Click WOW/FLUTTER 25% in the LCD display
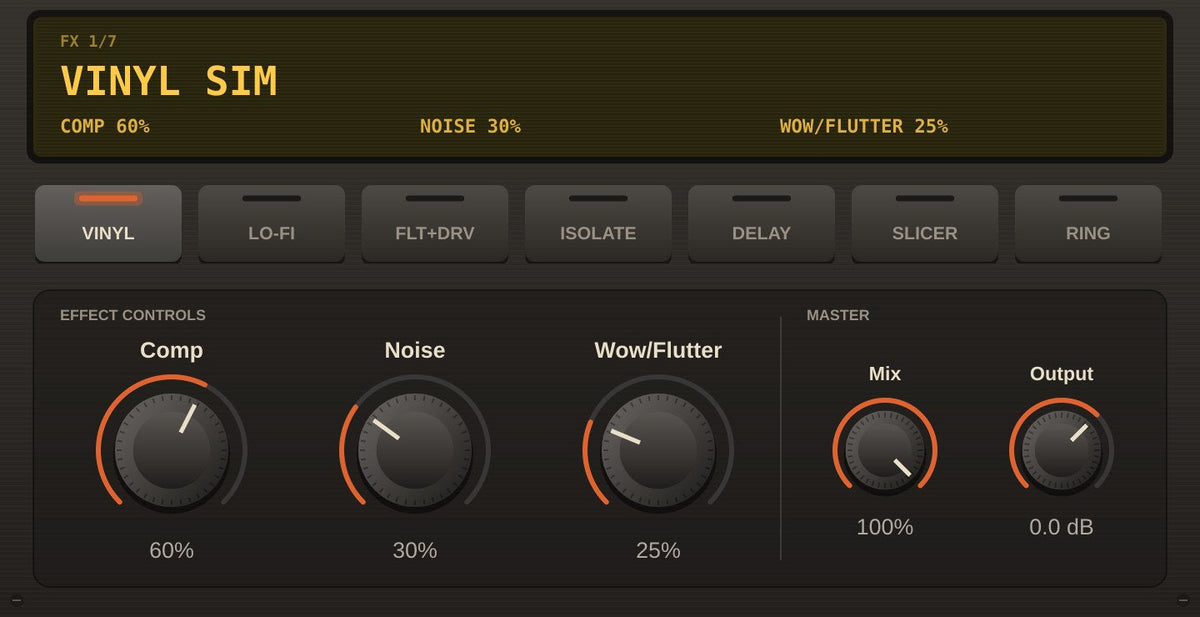1200x617 pixels. 864,126
